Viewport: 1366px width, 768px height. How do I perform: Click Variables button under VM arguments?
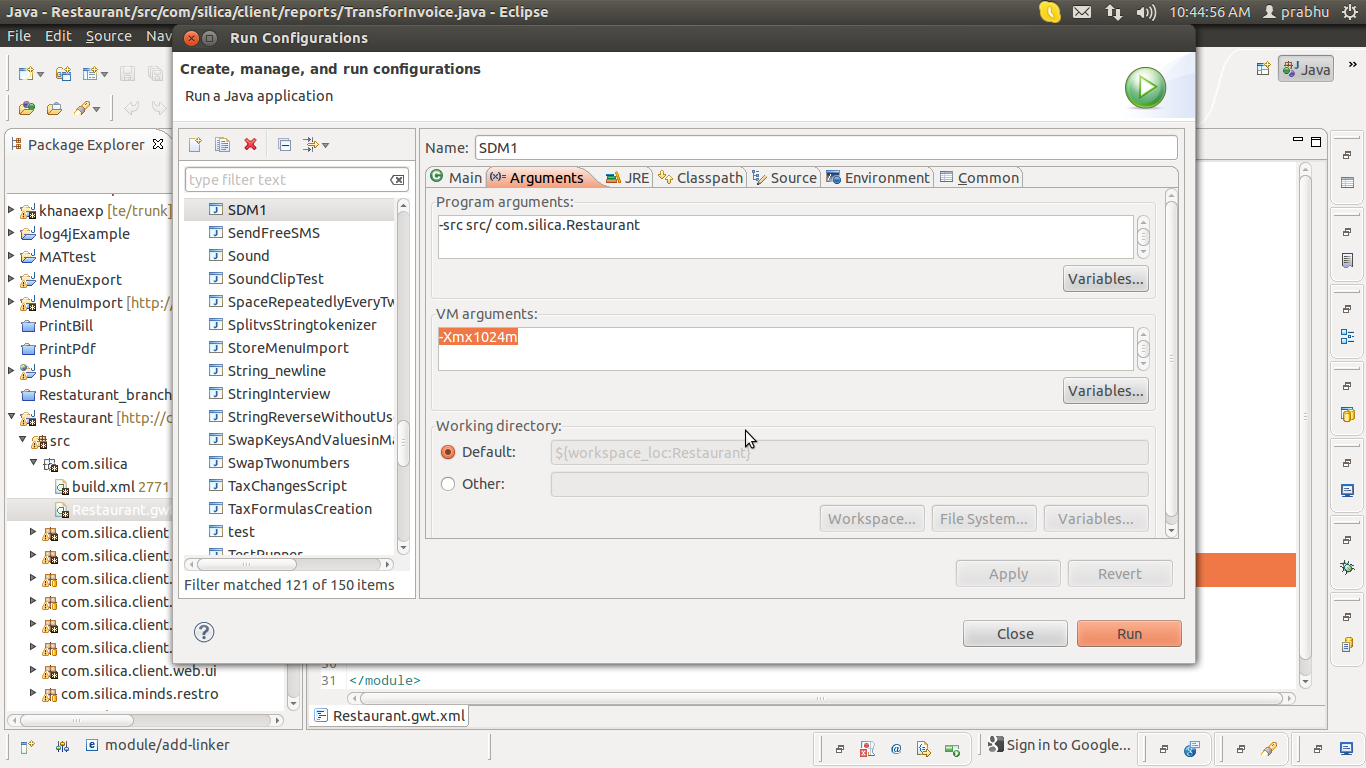[1105, 391]
